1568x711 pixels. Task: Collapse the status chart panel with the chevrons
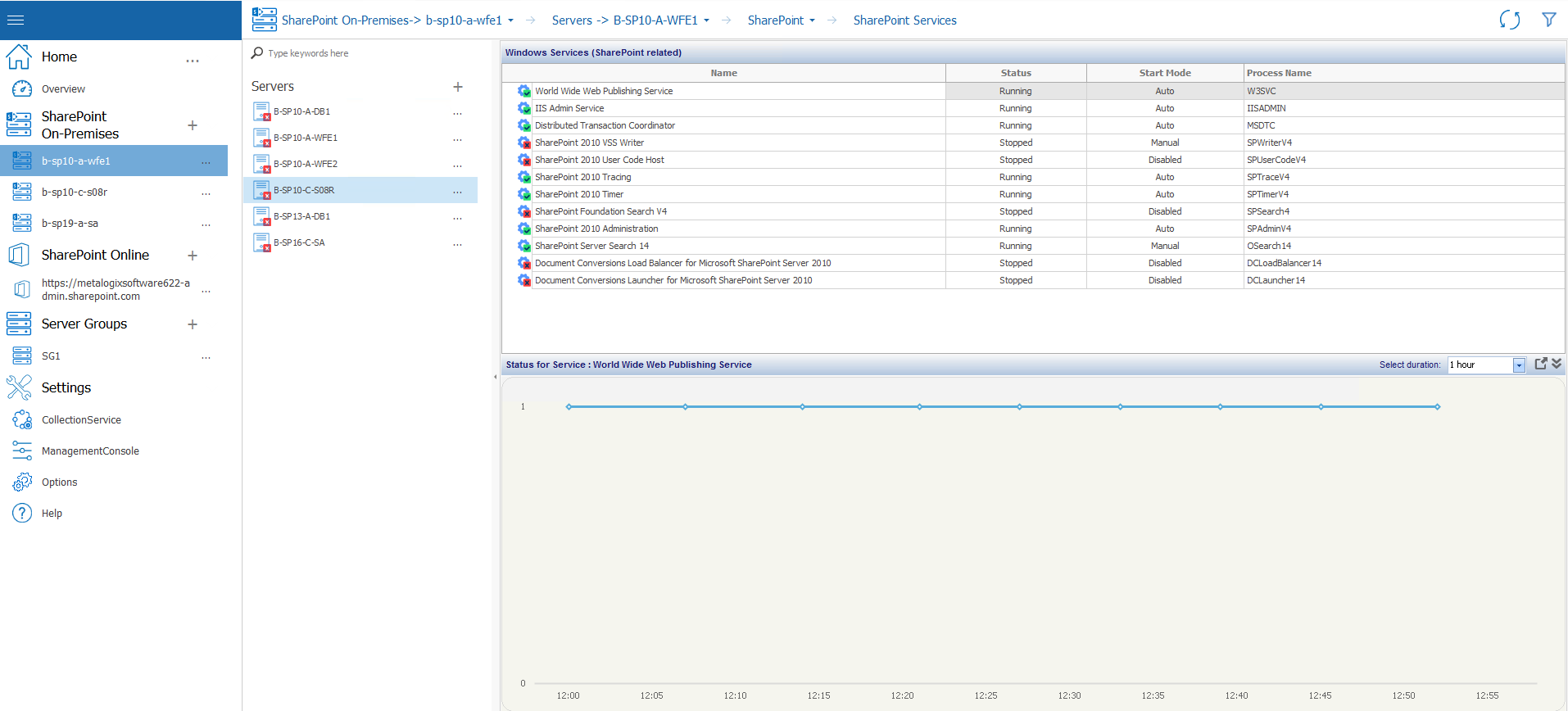click(1557, 364)
